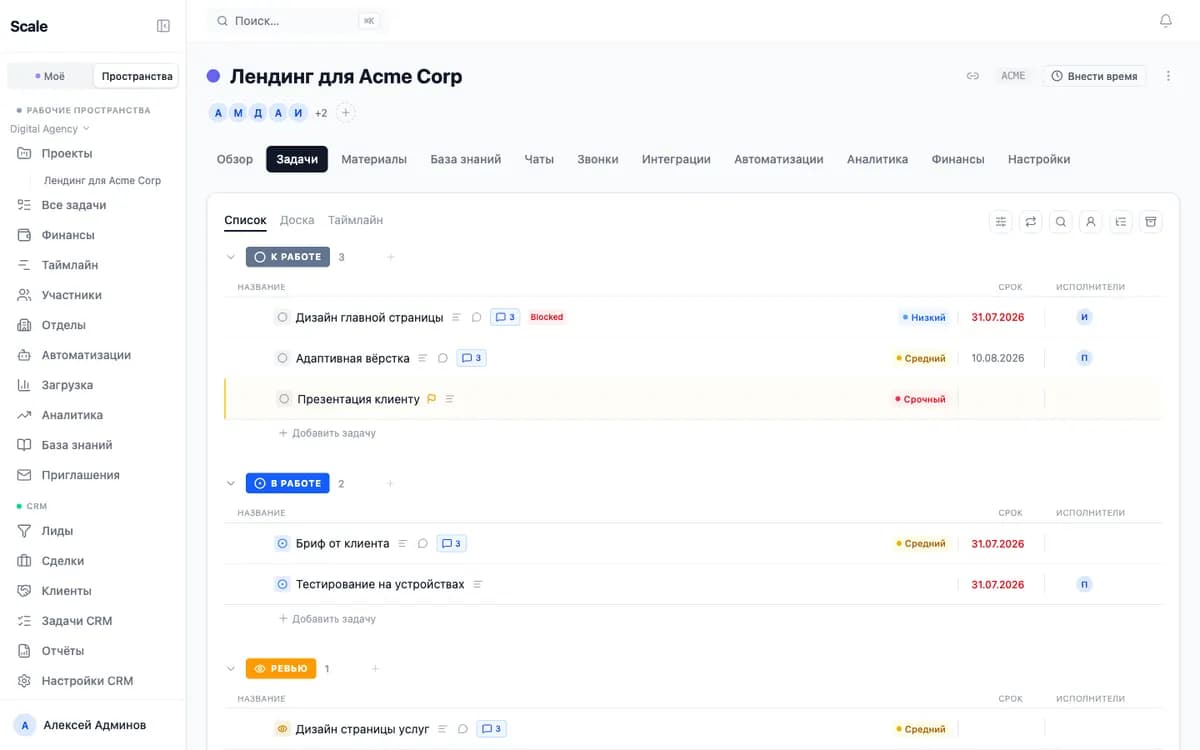Screen dimensions: 1200x750
Task: Click the search field Поиск
Action: (298, 21)
